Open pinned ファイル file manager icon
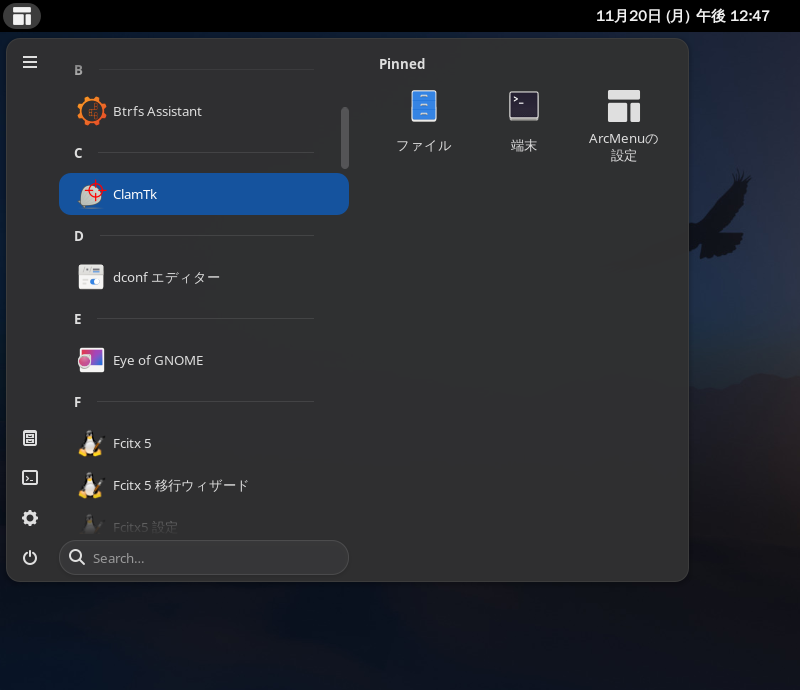This screenshot has width=800, height=690. [424, 106]
